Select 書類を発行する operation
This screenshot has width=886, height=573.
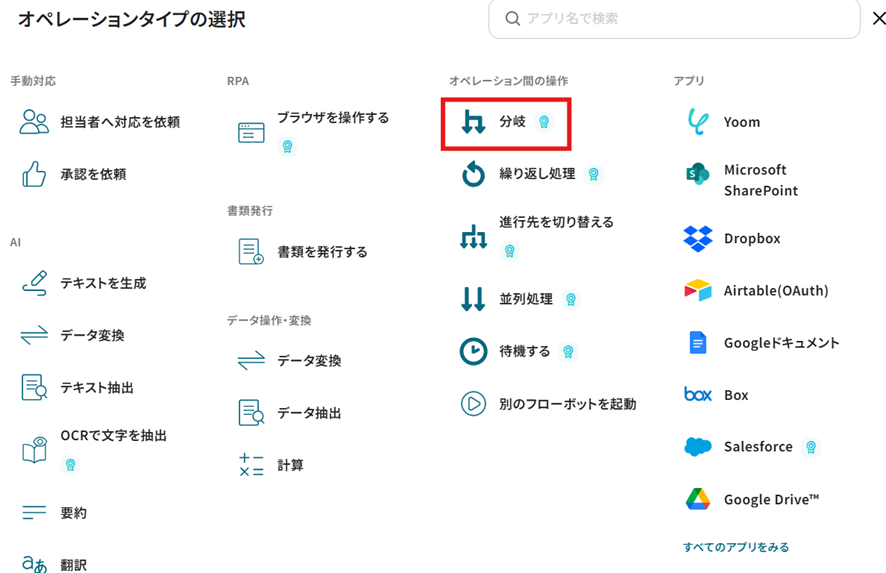(303, 251)
